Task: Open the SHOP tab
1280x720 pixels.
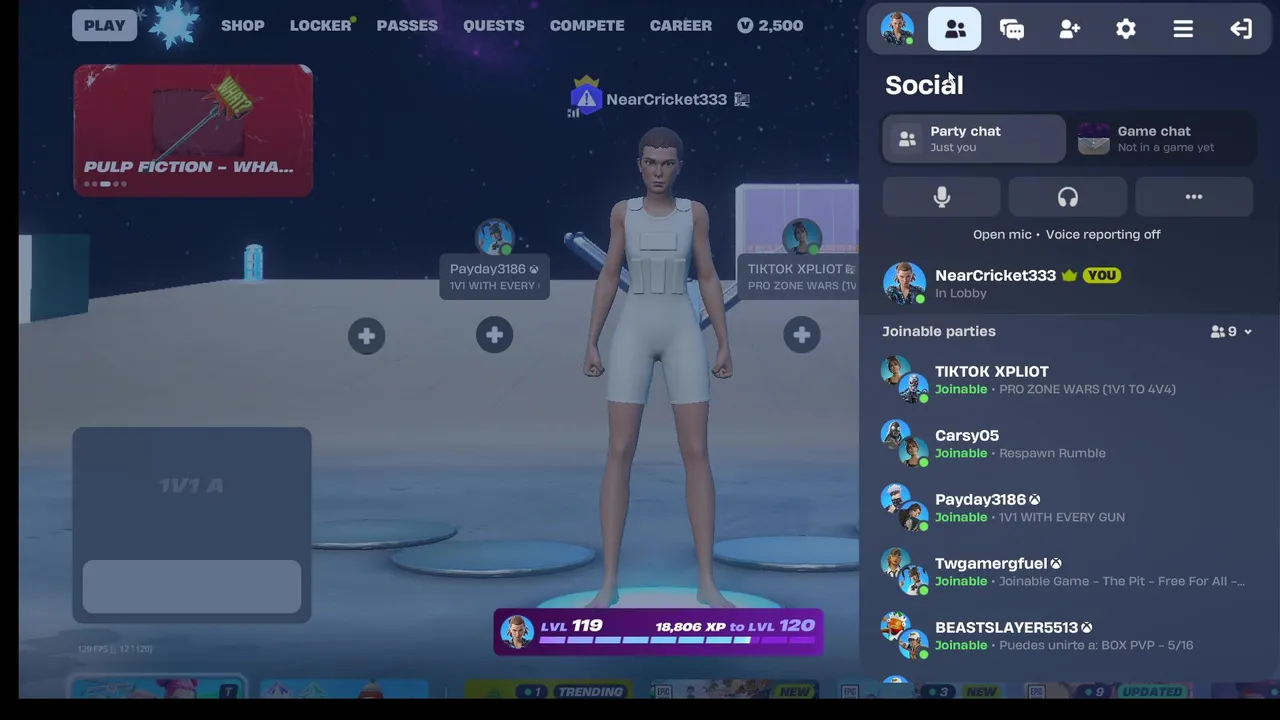Action: [243, 25]
